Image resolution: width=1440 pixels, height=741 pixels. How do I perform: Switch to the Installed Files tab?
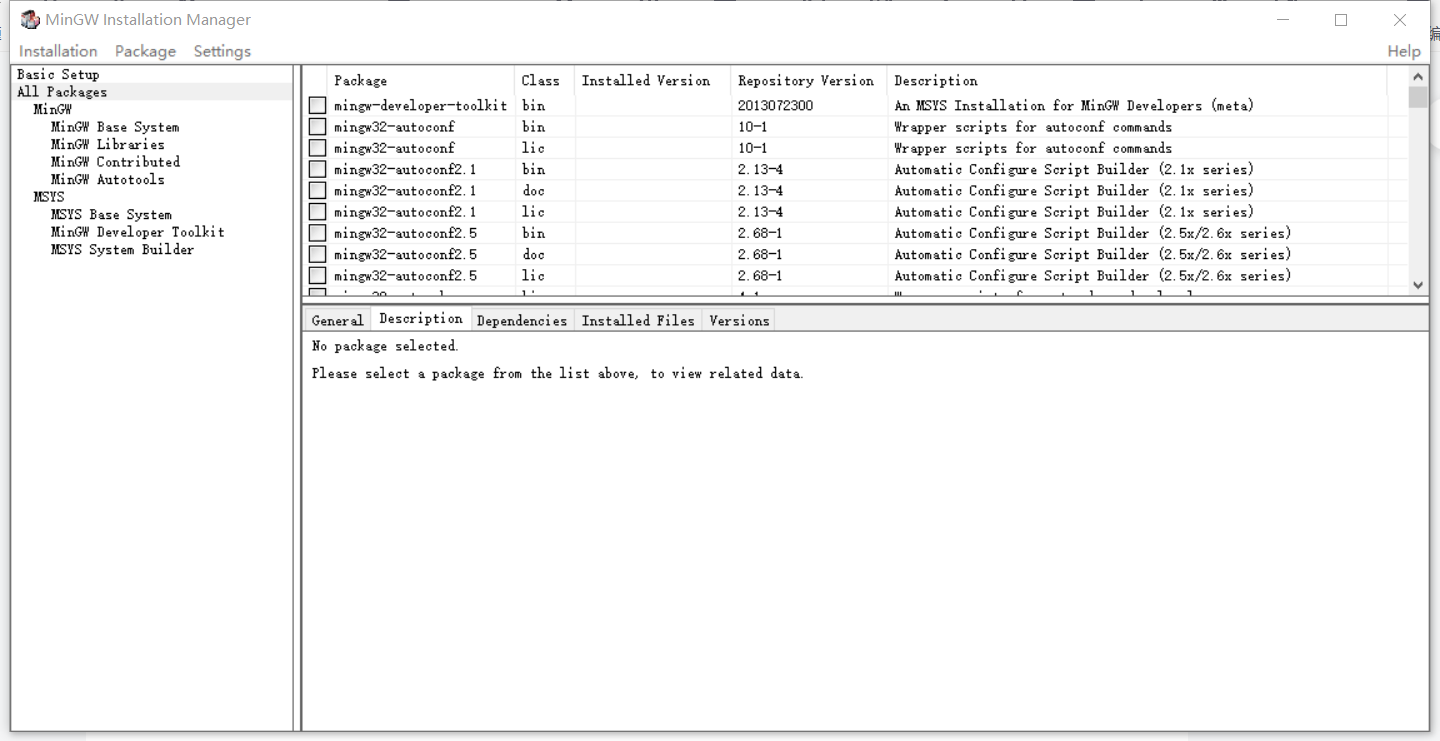[x=637, y=320]
